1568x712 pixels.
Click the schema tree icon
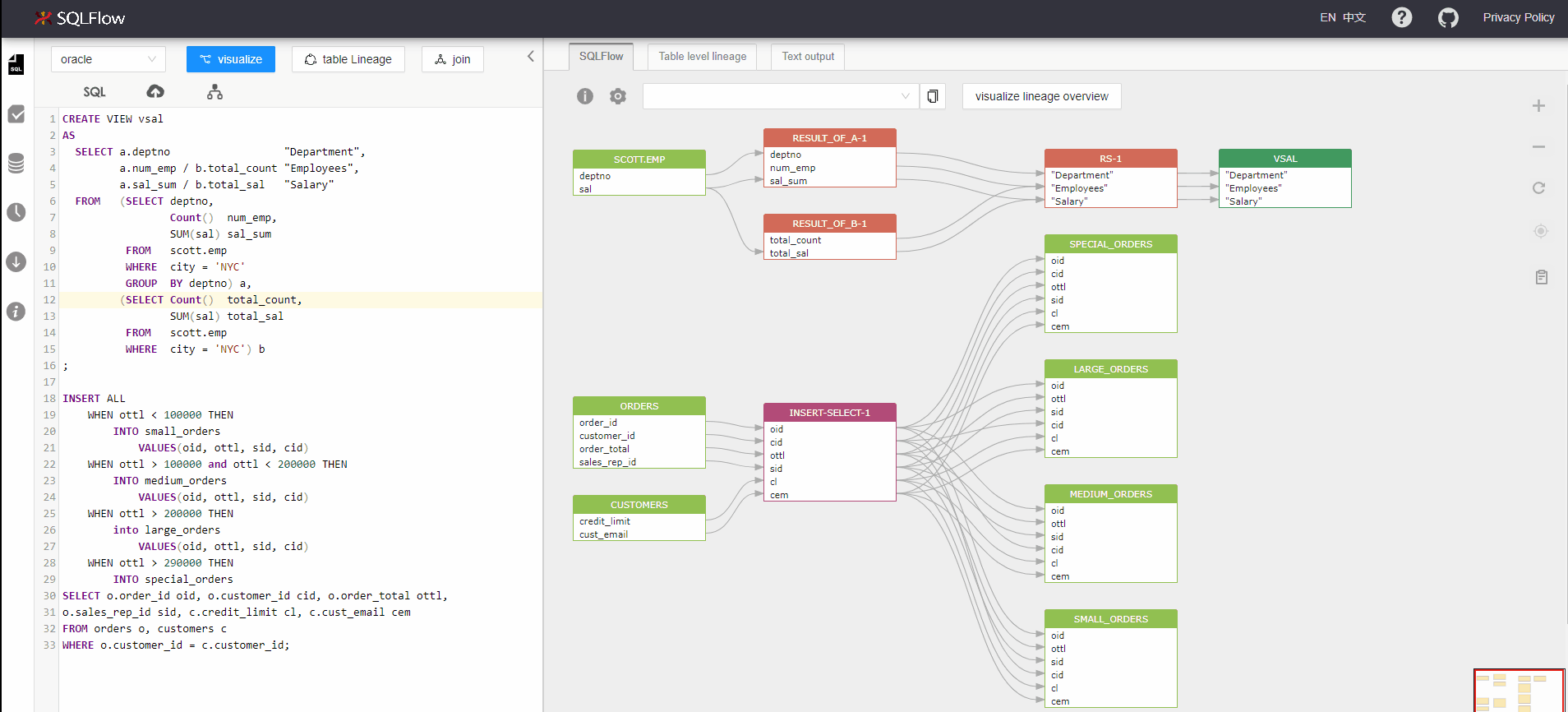[x=214, y=91]
